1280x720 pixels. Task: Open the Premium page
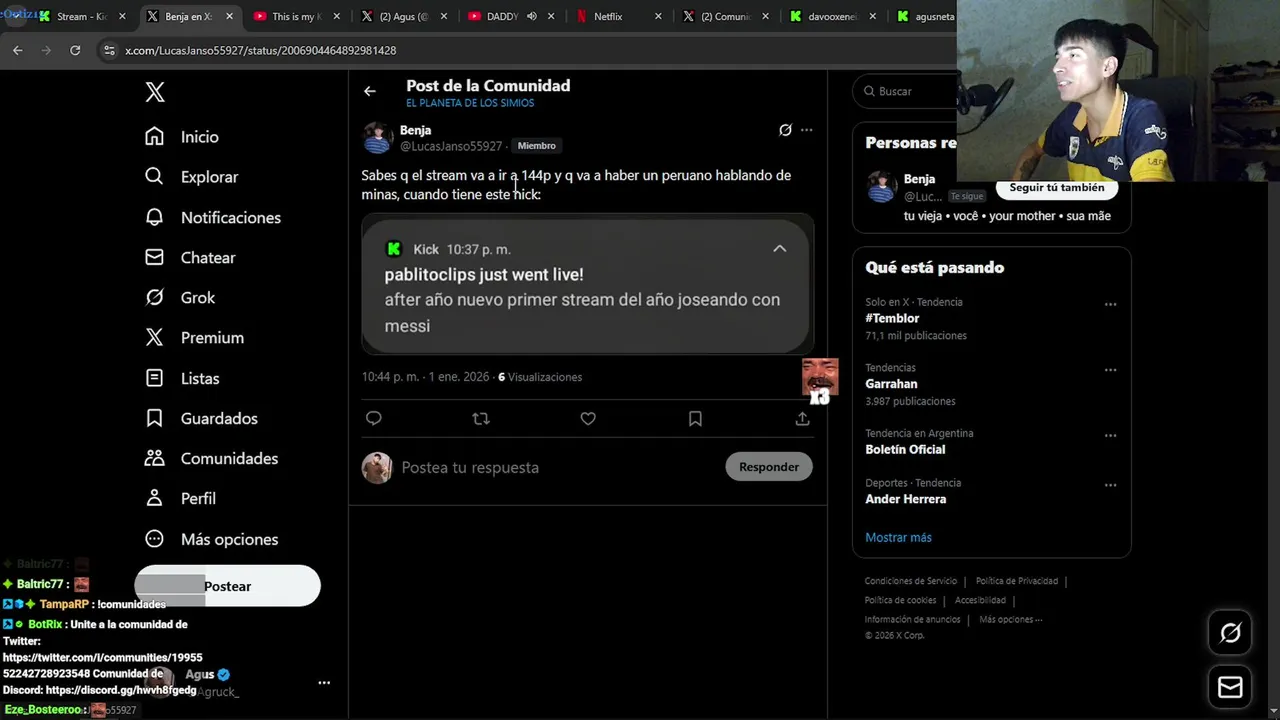[x=194, y=337]
